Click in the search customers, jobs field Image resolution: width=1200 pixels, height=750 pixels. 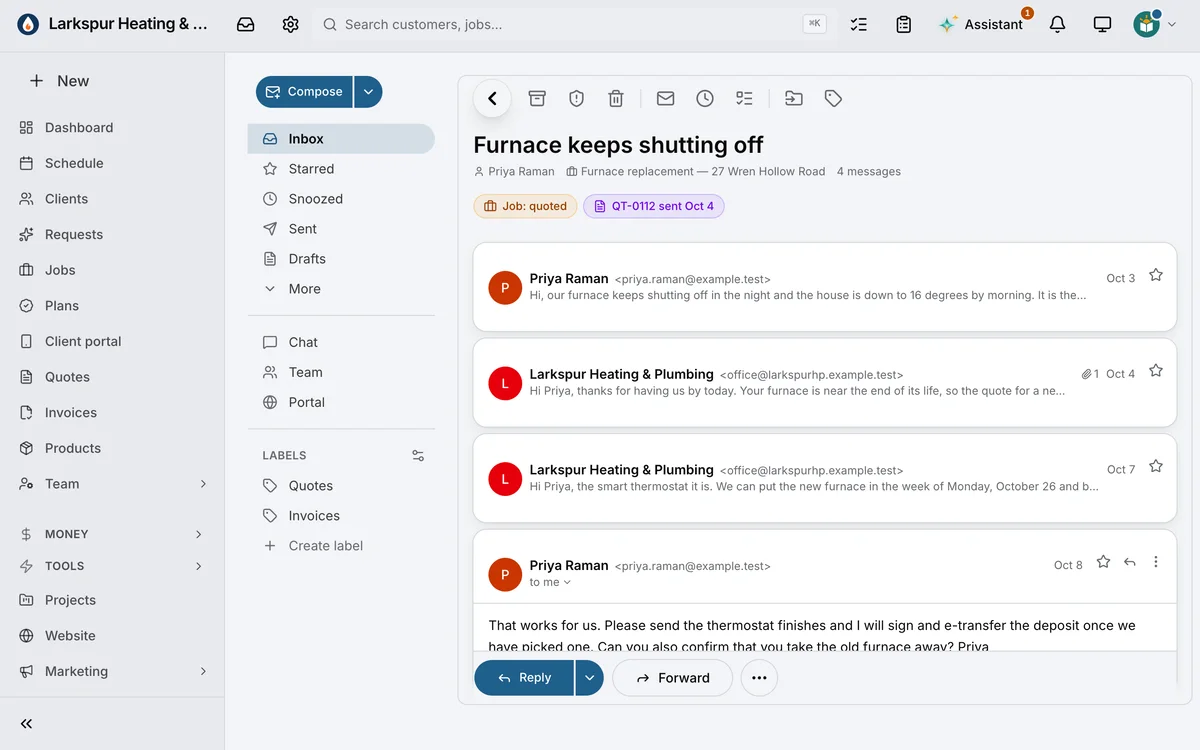click(575, 24)
